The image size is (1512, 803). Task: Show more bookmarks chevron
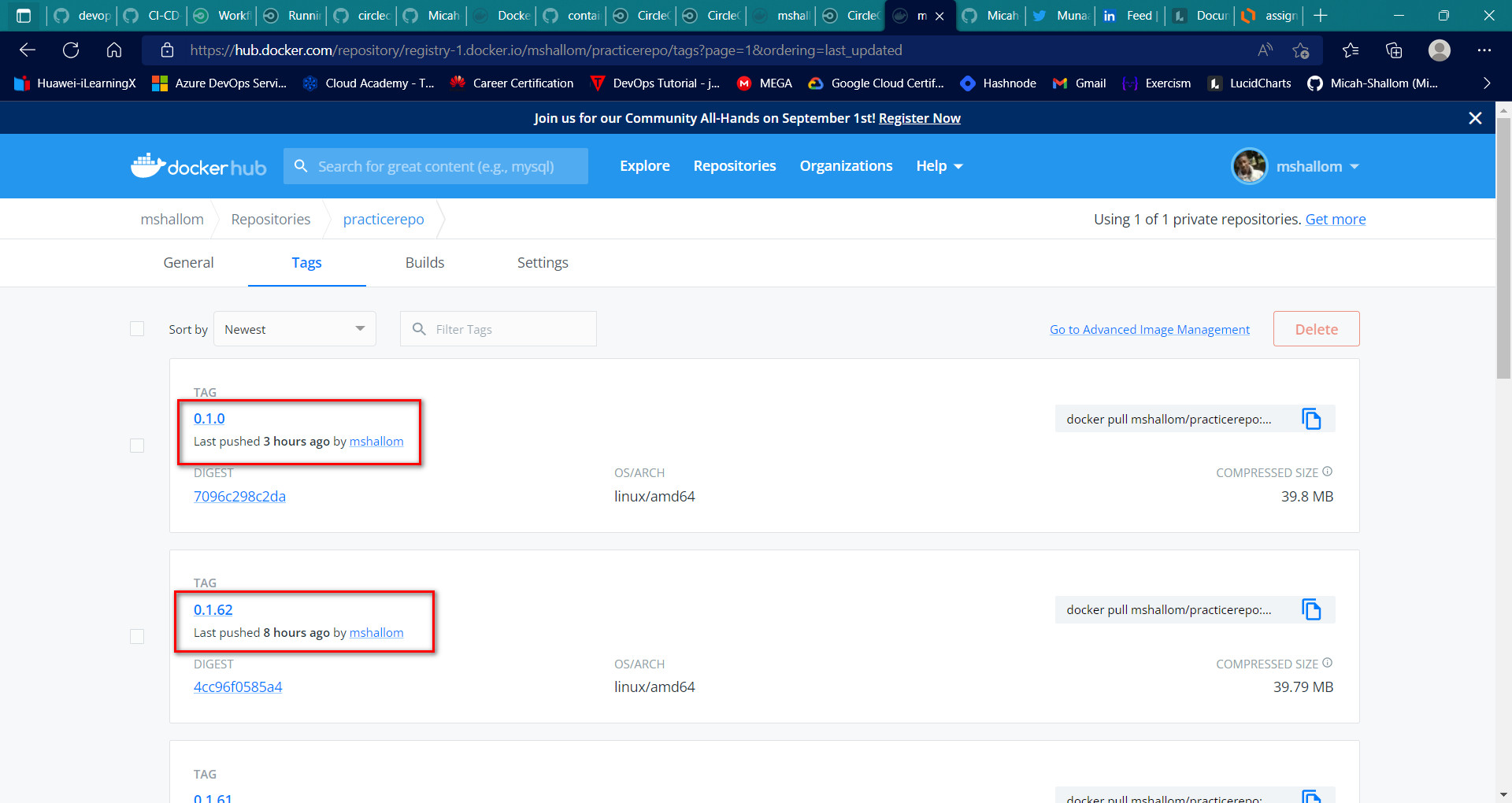click(x=1487, y=83)
